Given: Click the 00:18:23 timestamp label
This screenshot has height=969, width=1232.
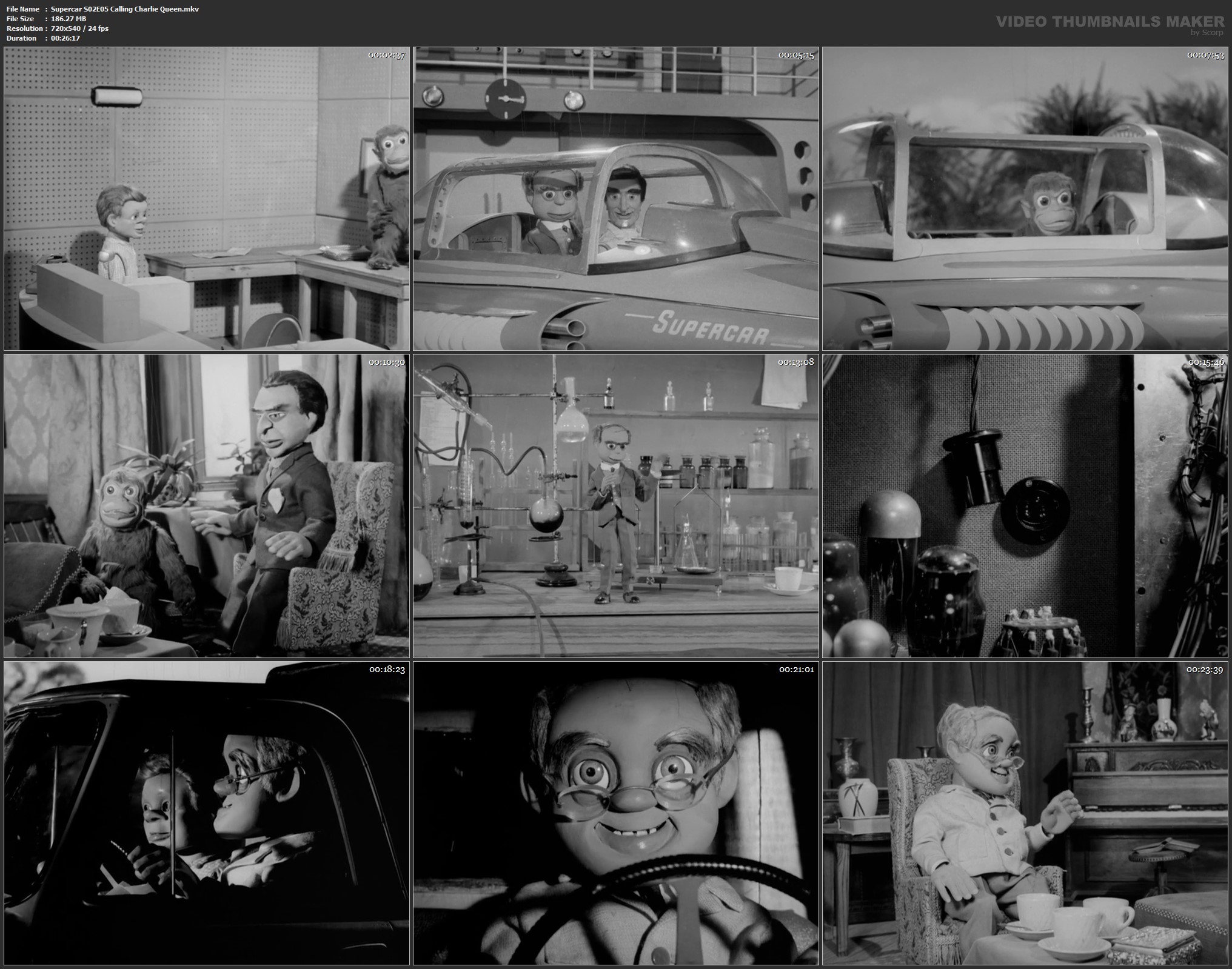Looking at the screenshot, I should [387, 670].
